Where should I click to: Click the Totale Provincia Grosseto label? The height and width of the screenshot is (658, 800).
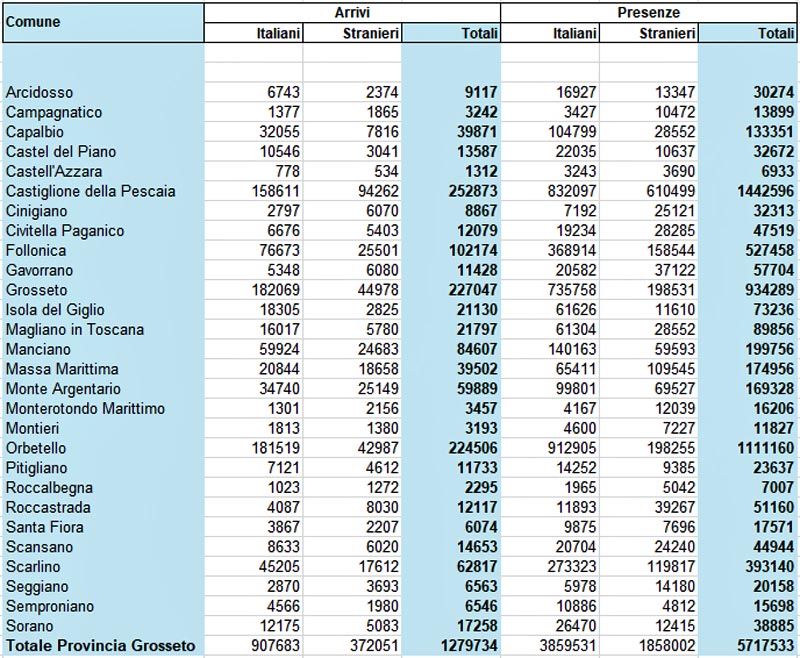(100, 645)
